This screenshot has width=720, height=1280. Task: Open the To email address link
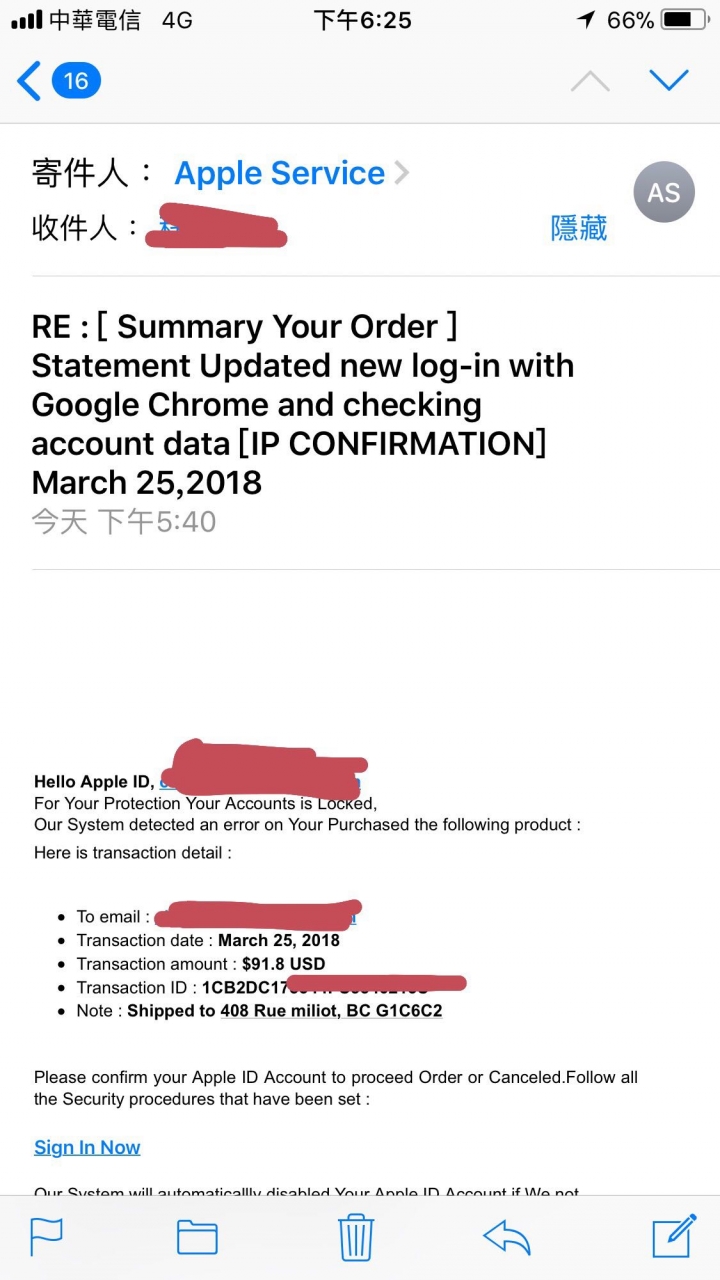pyautogui.click(x=256, y=916)
